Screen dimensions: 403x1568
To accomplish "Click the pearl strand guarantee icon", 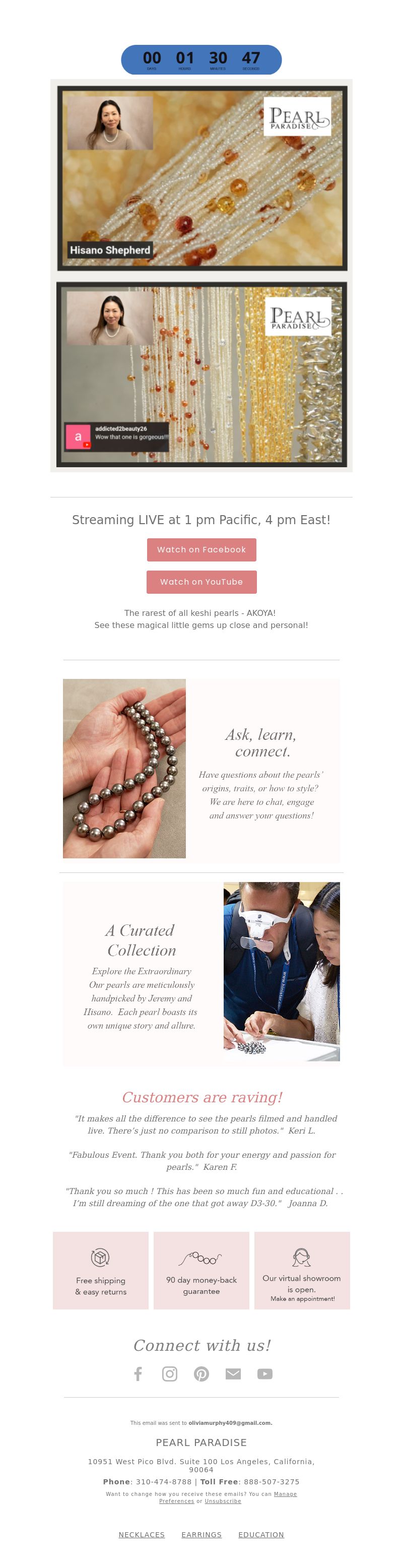I will [x=200, y=1258].
